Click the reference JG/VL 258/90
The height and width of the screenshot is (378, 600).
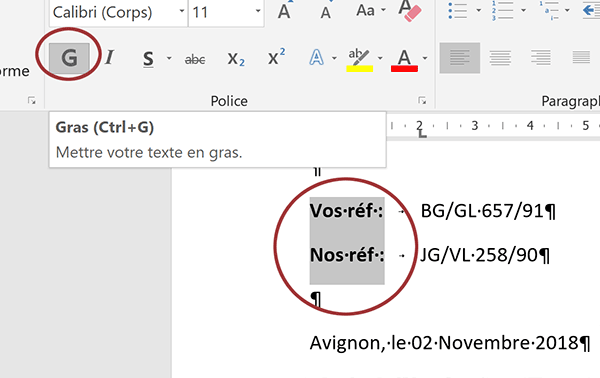pyautogui.click(x=479, y=255)
